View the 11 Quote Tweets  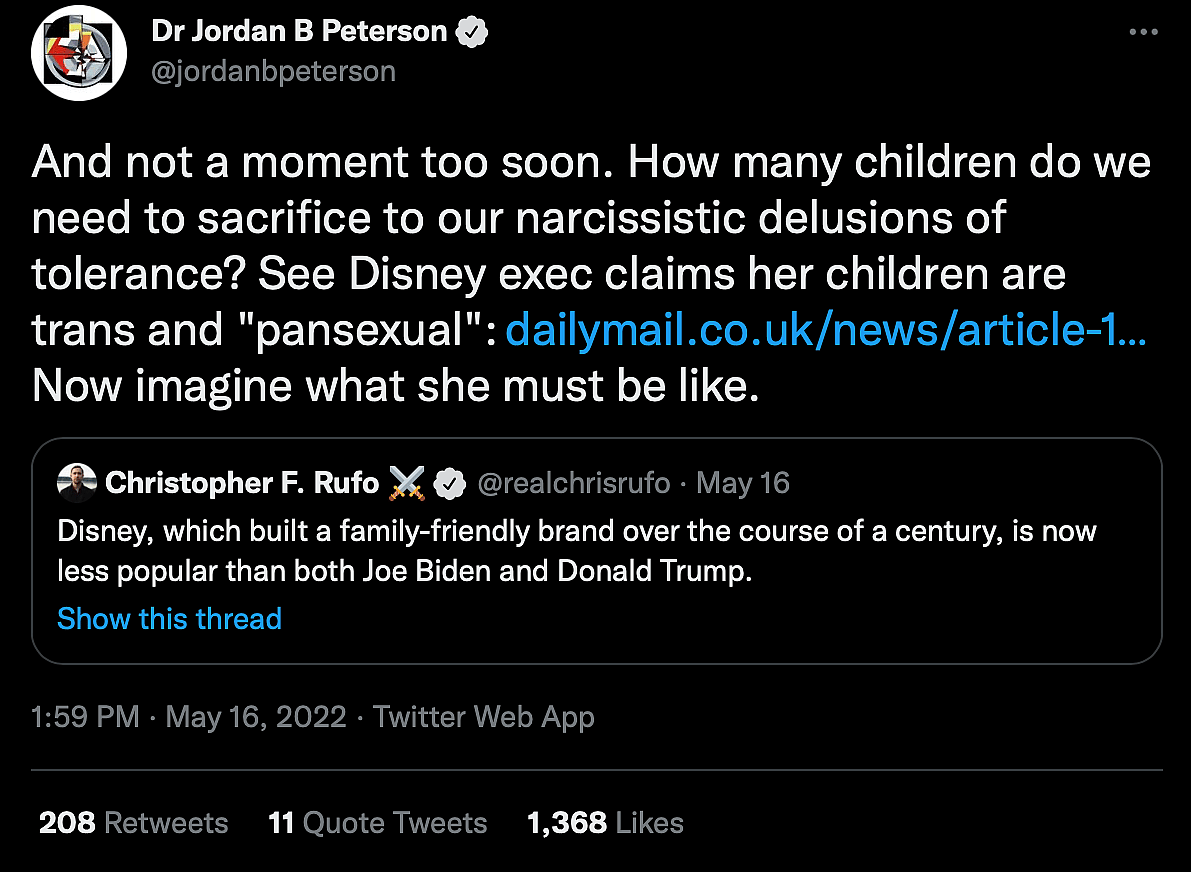(377, 823)
